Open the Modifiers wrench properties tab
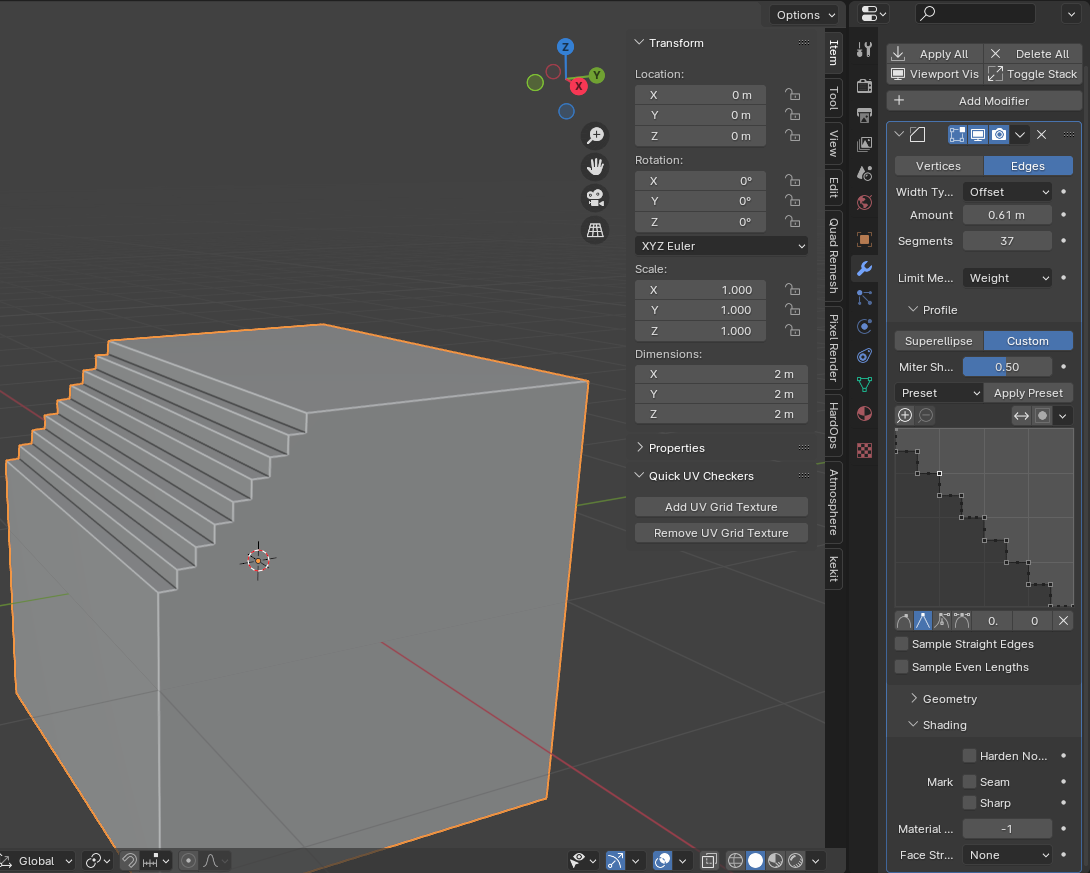 point(865,268)
